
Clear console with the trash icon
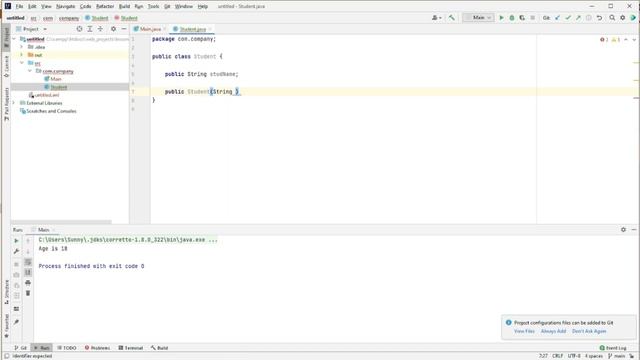[x=28, y=293]
